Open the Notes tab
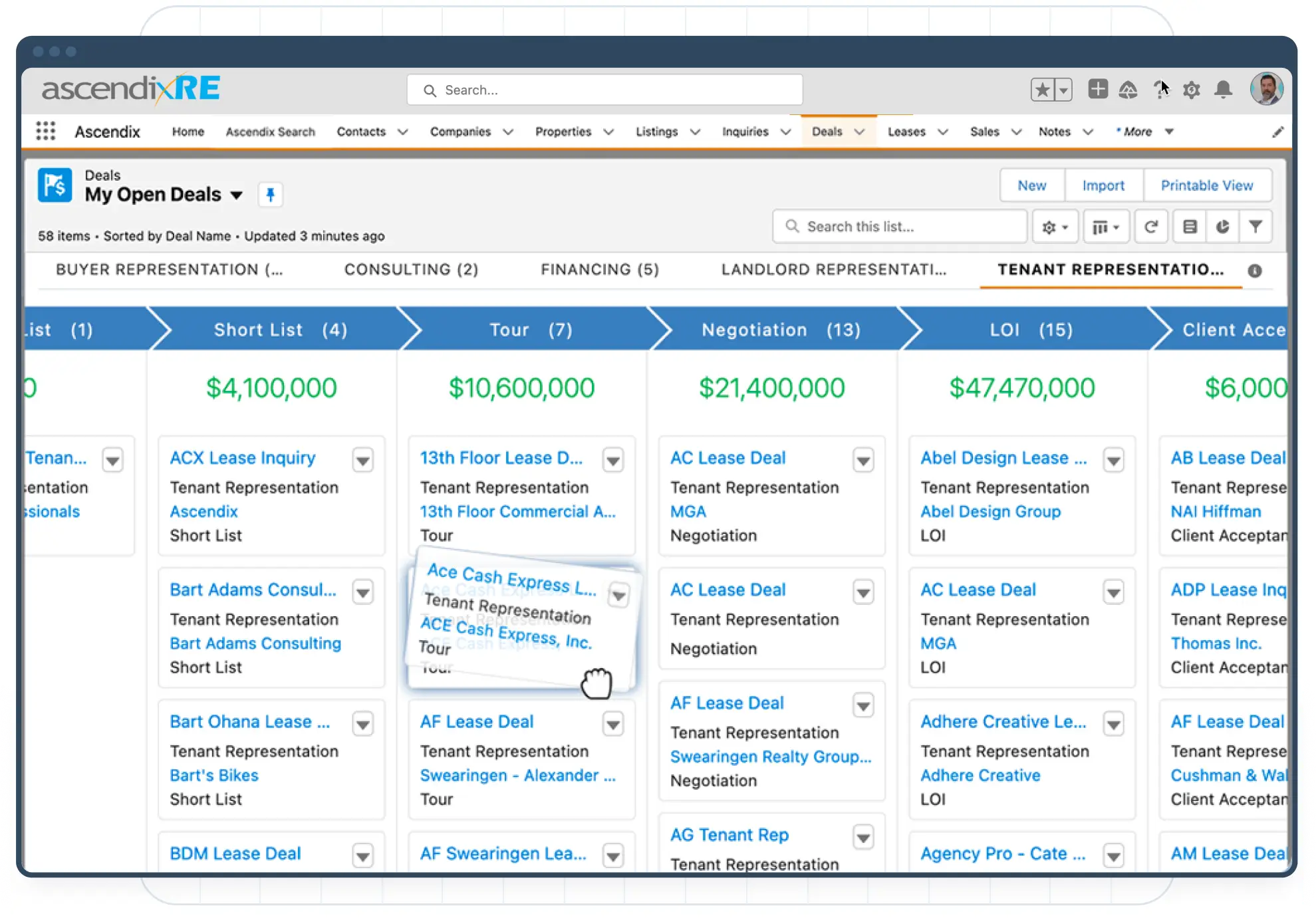Viewport: 1316px width, 920px height. pyautogui.click(x=1055, y=132)
